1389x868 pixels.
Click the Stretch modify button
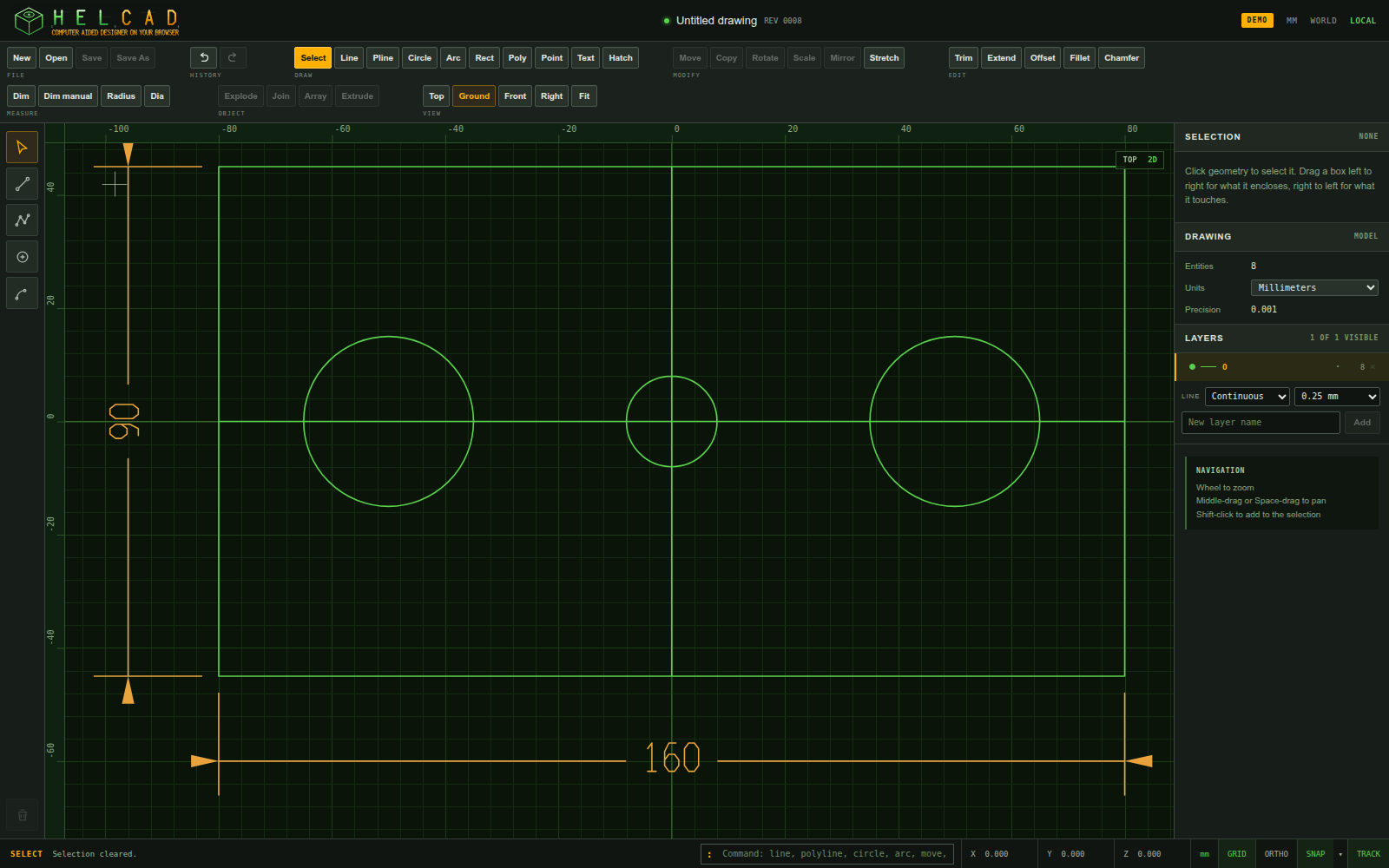tap(884, 58)
